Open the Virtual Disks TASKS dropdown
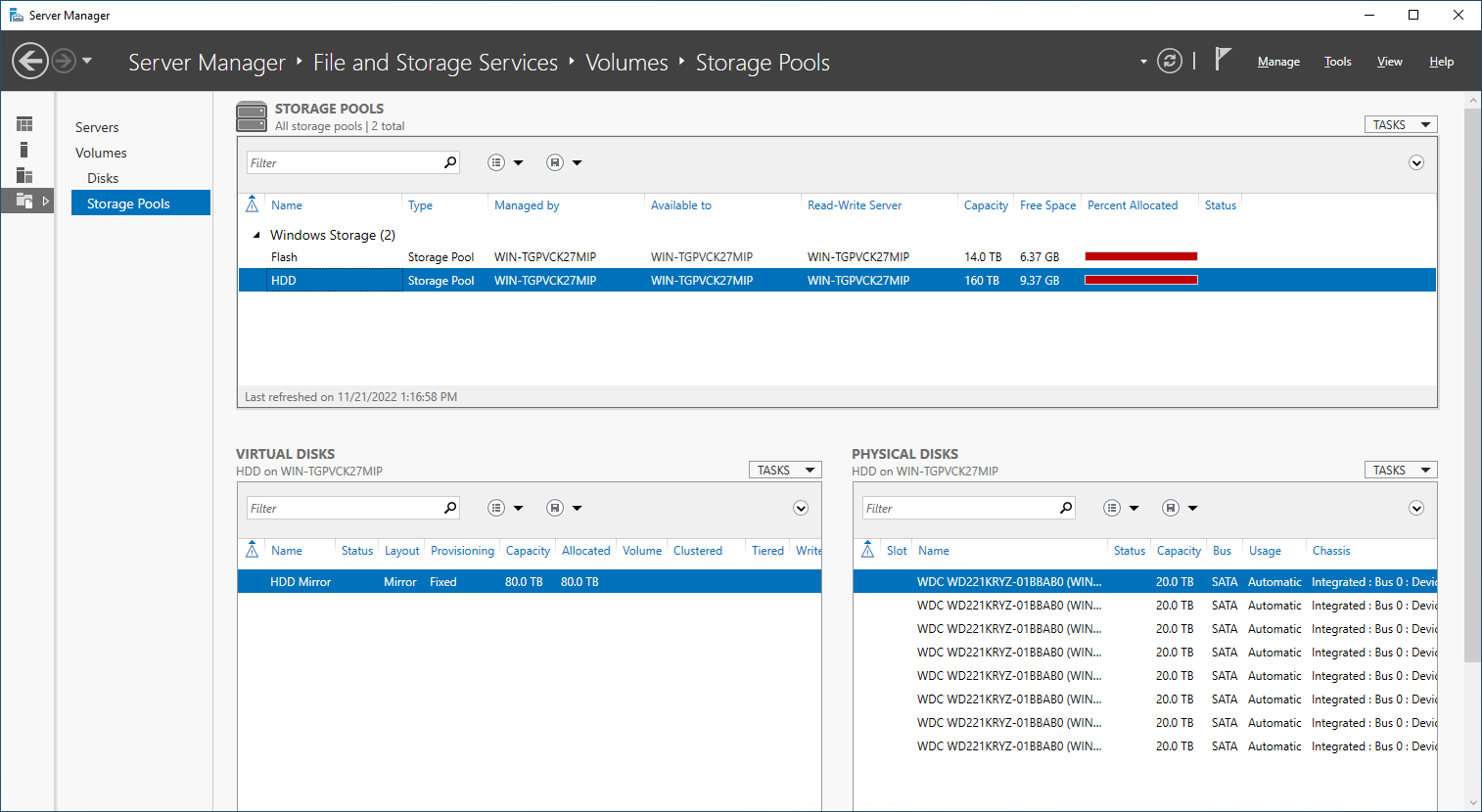1482x812 pixels. 785,470
